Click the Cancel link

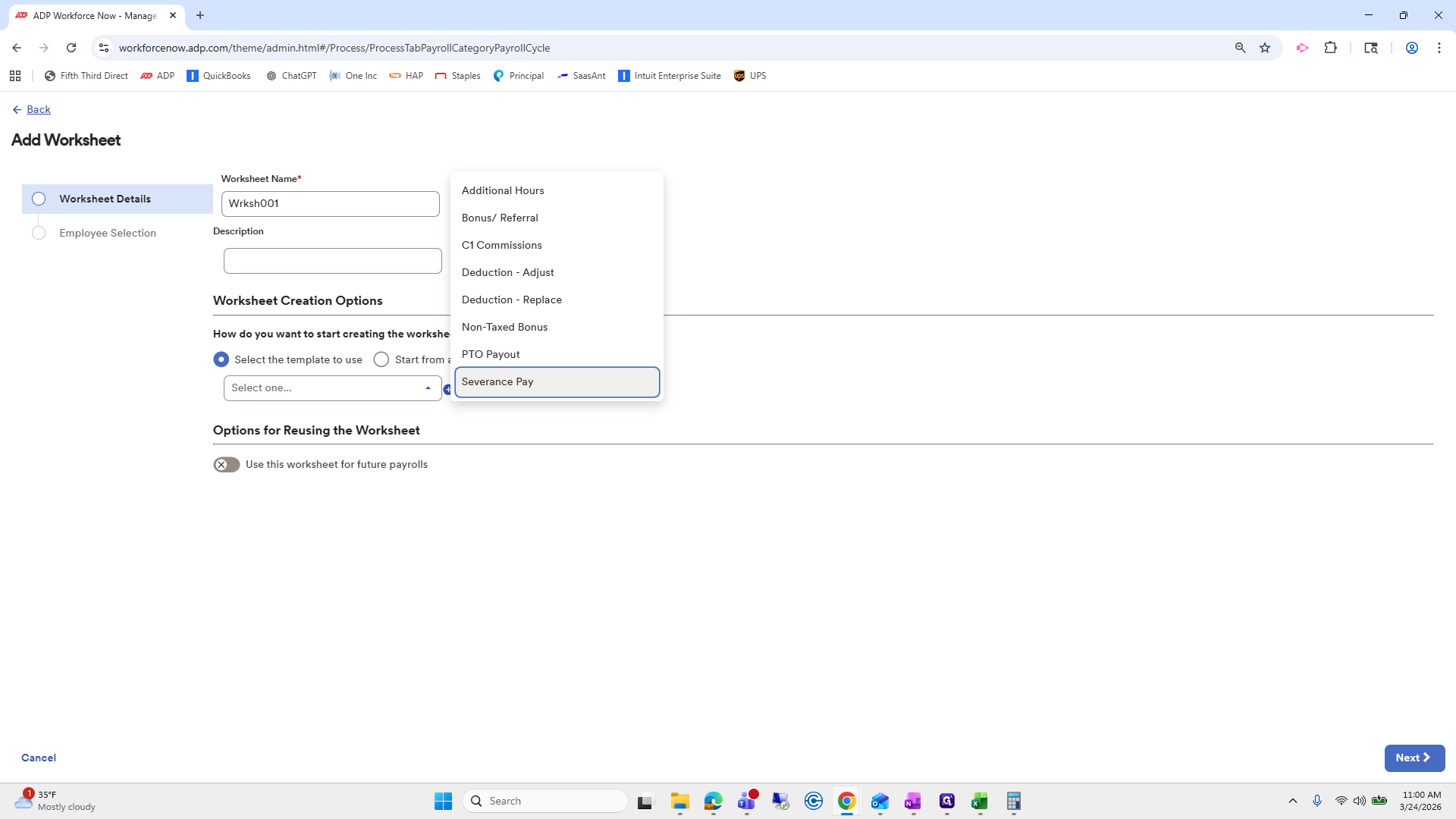coord(39,758)
